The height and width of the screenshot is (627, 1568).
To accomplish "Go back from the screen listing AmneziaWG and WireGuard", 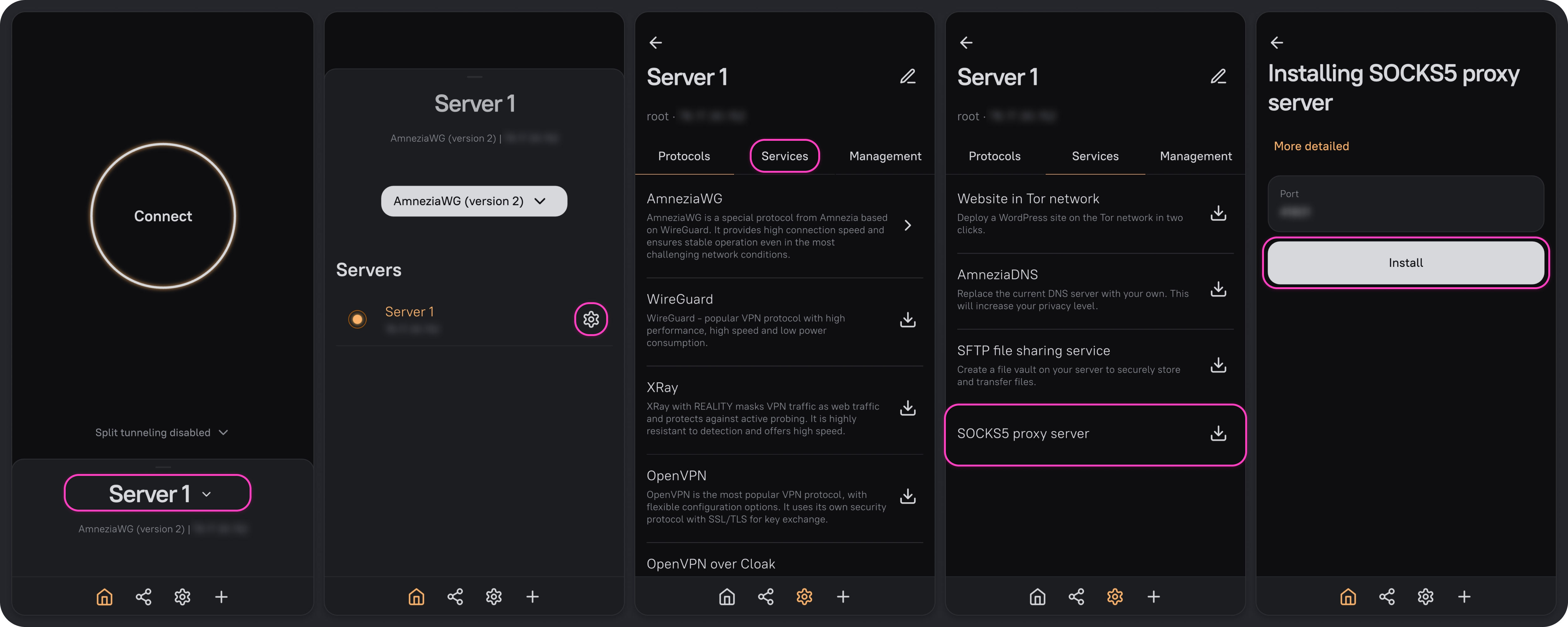I will 656,43.
